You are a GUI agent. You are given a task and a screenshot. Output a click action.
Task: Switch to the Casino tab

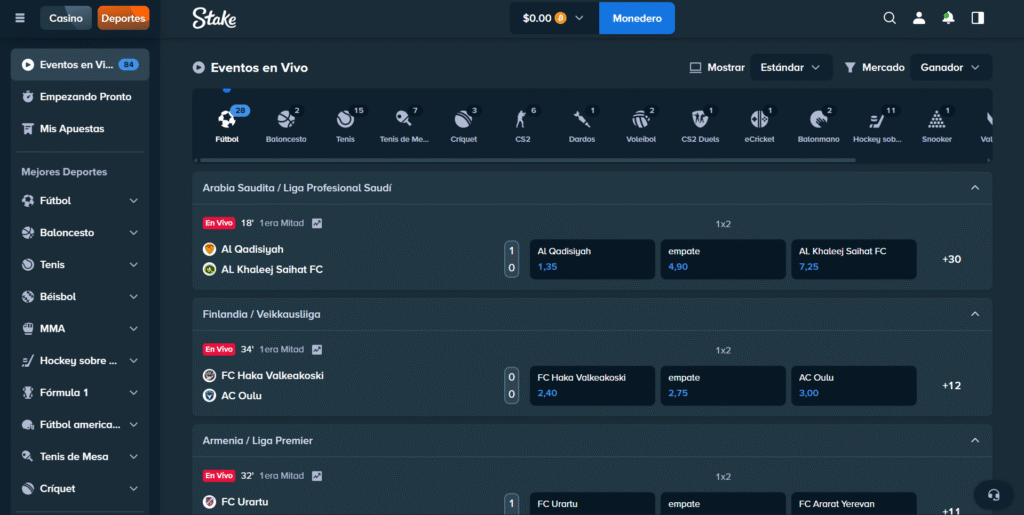click(x=67, y=18)
